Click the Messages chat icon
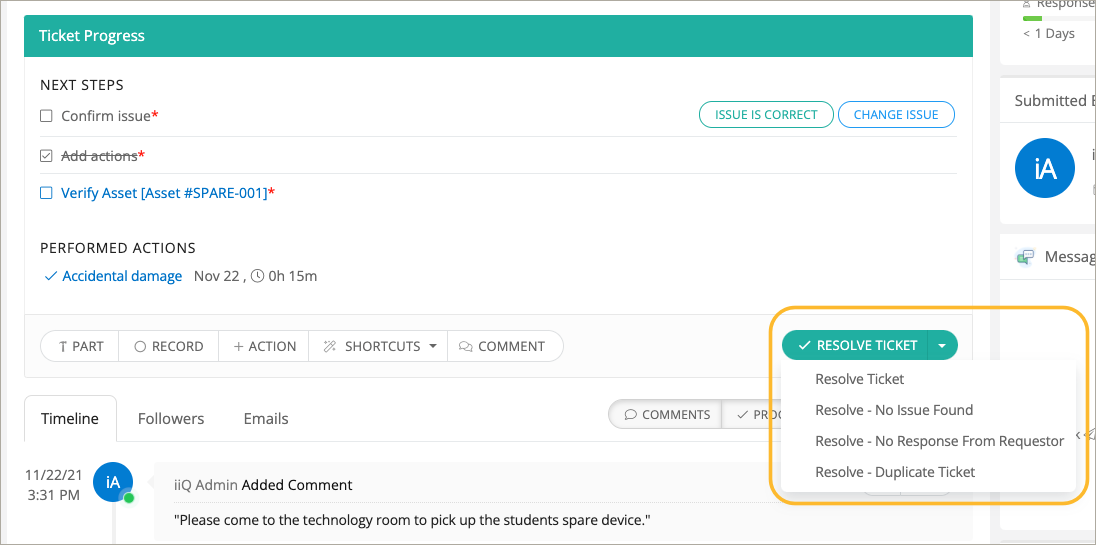Viewport: 1096px width, 545px height. tap(1025, 257)
